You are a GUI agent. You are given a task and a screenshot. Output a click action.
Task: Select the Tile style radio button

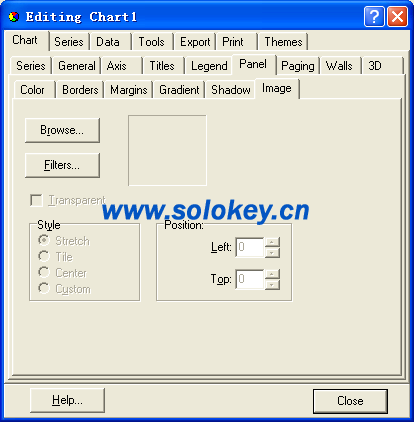[x=44, y=256]
